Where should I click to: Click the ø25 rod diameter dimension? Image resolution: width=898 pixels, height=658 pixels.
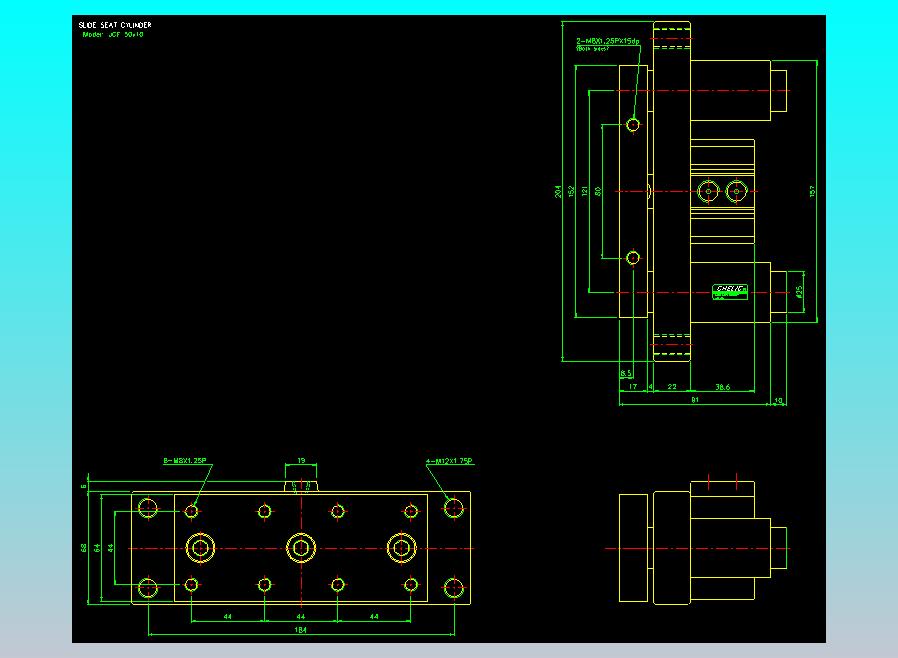point(799,292)
